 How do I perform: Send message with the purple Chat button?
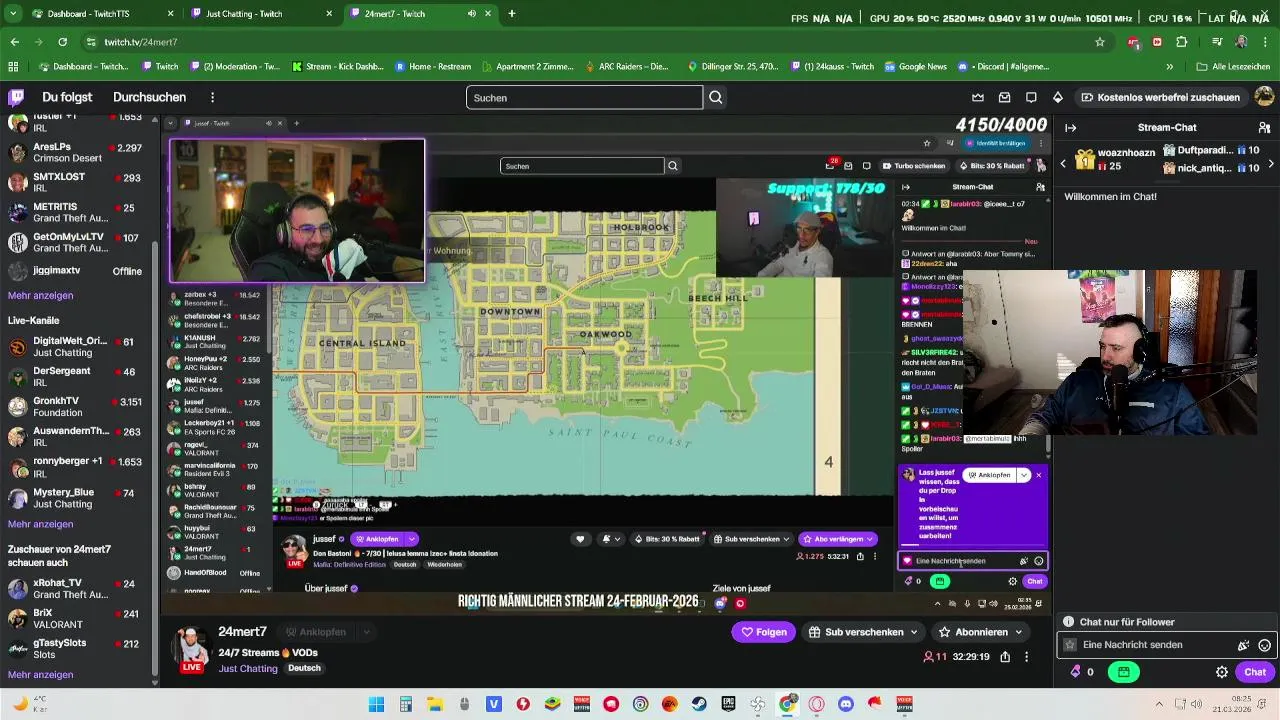point(1255,672)
